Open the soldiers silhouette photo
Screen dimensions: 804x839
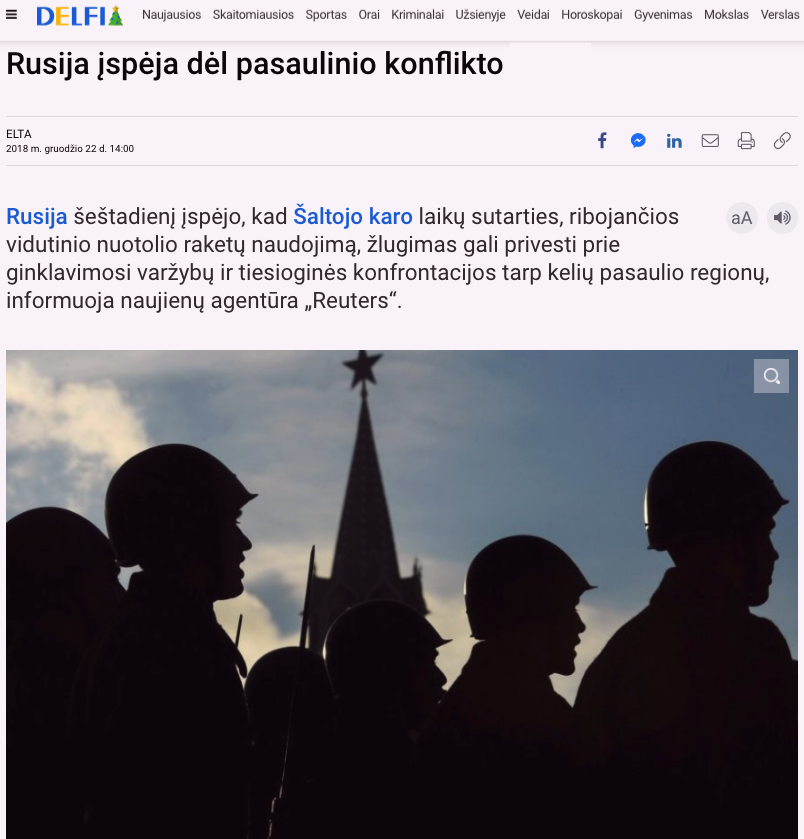tap(402, 594)
